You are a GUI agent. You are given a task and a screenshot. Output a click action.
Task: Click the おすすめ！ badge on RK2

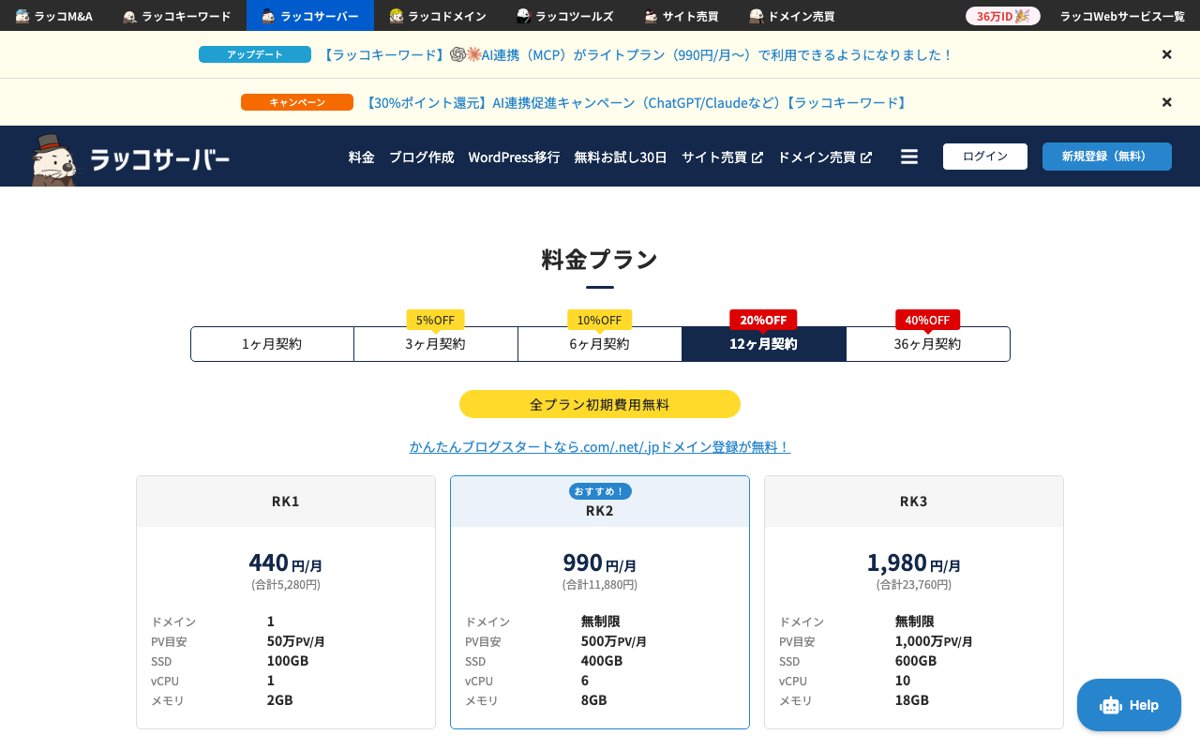(600, 491)
